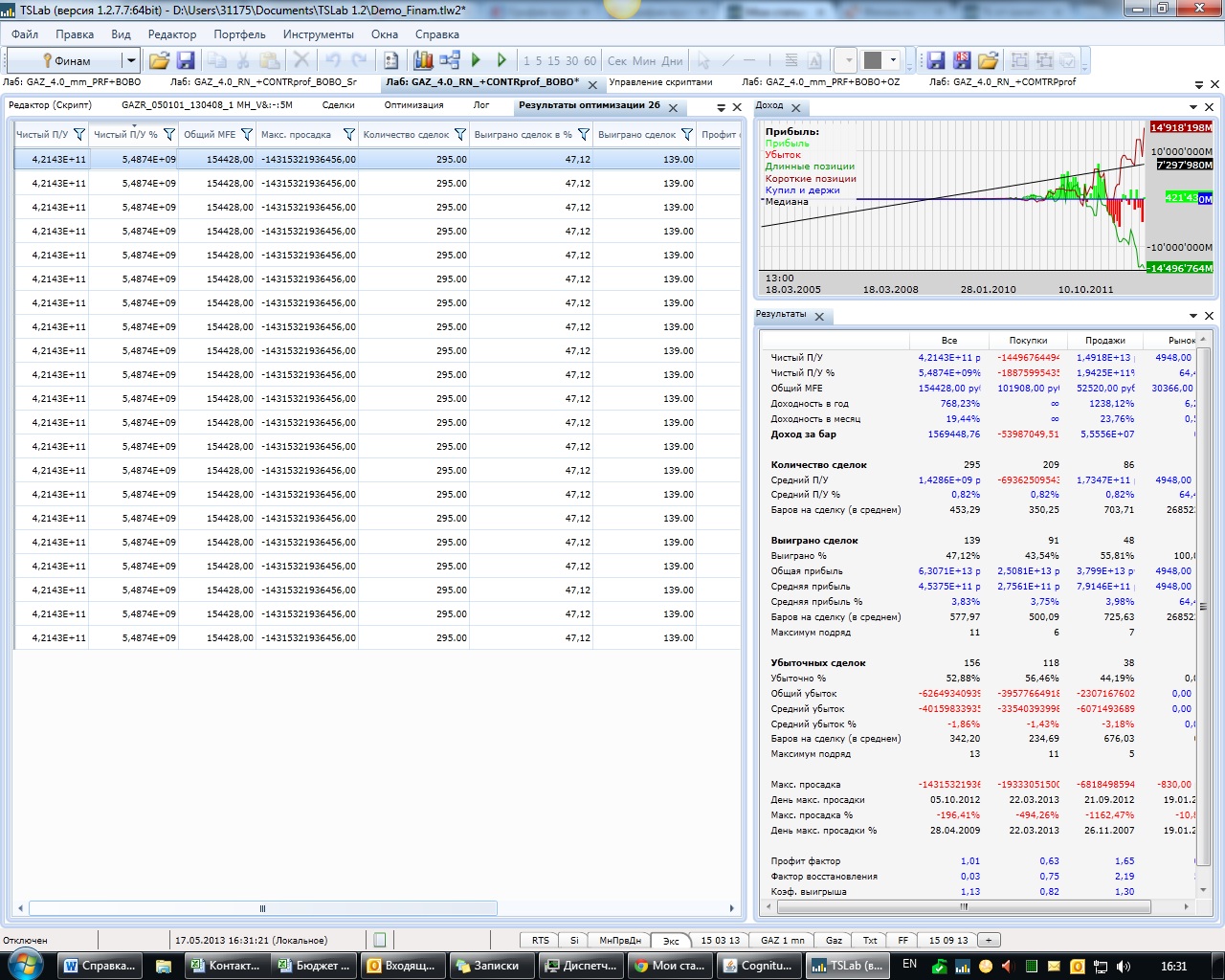The width and height of the screenshot is (1225, 980).
Task: Click the horizontal scrollbar under results table
Action: coord(263,908)
